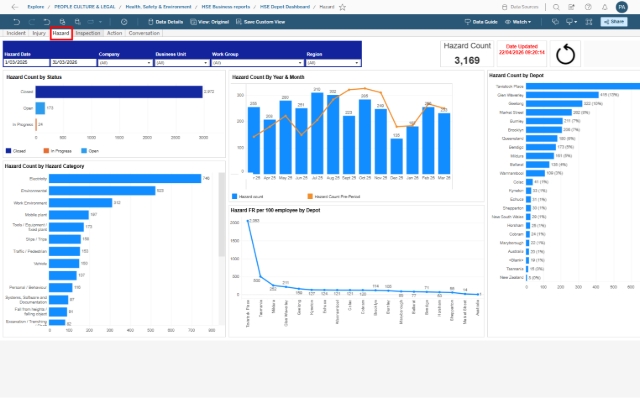The width and height of the screenshot is (640, 398).
Task: Switch to the Inspection tab
Action: click(x=88, y=33)
